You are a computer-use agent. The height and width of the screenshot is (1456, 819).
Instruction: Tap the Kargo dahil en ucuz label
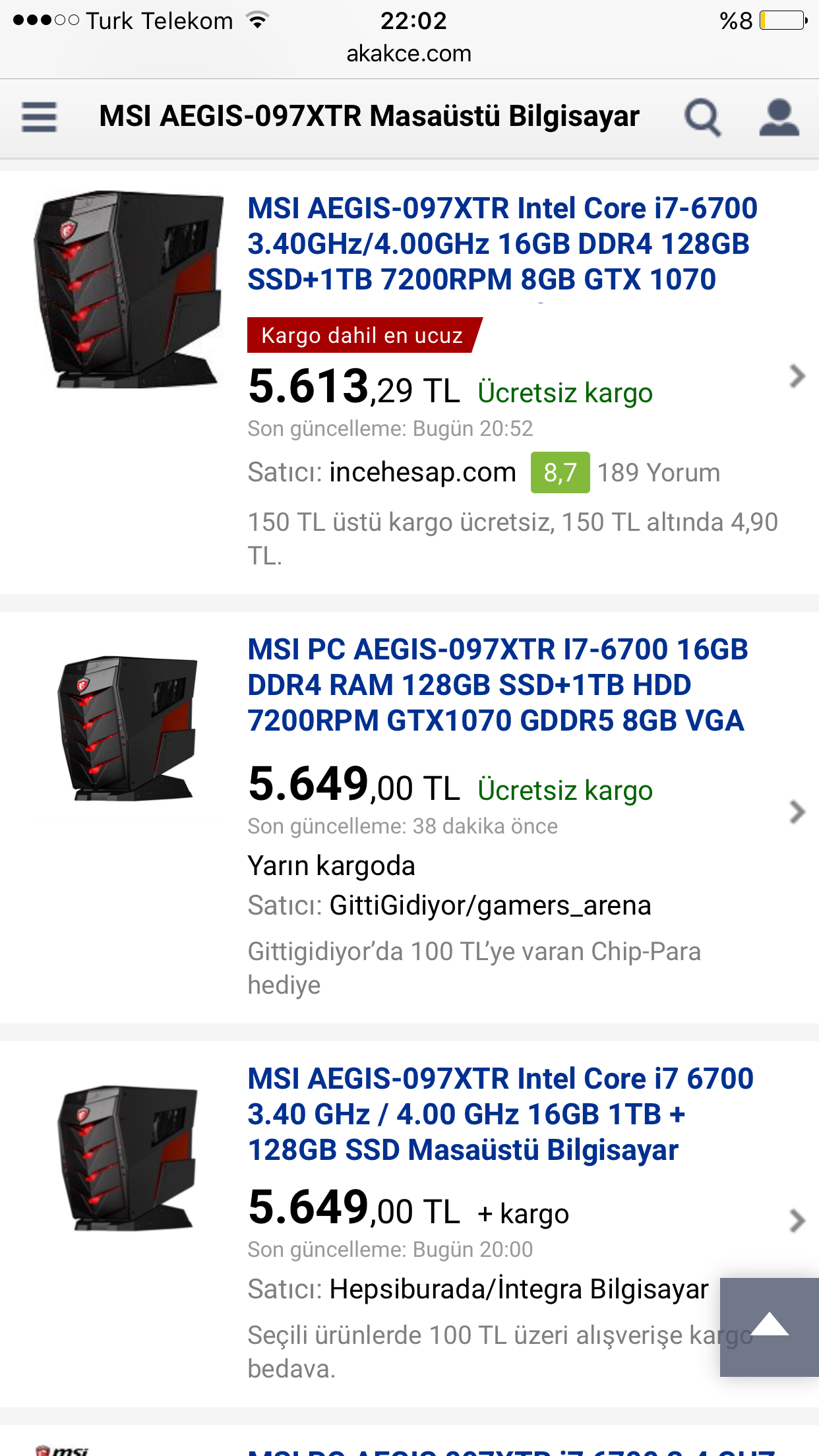coord(363,335)
